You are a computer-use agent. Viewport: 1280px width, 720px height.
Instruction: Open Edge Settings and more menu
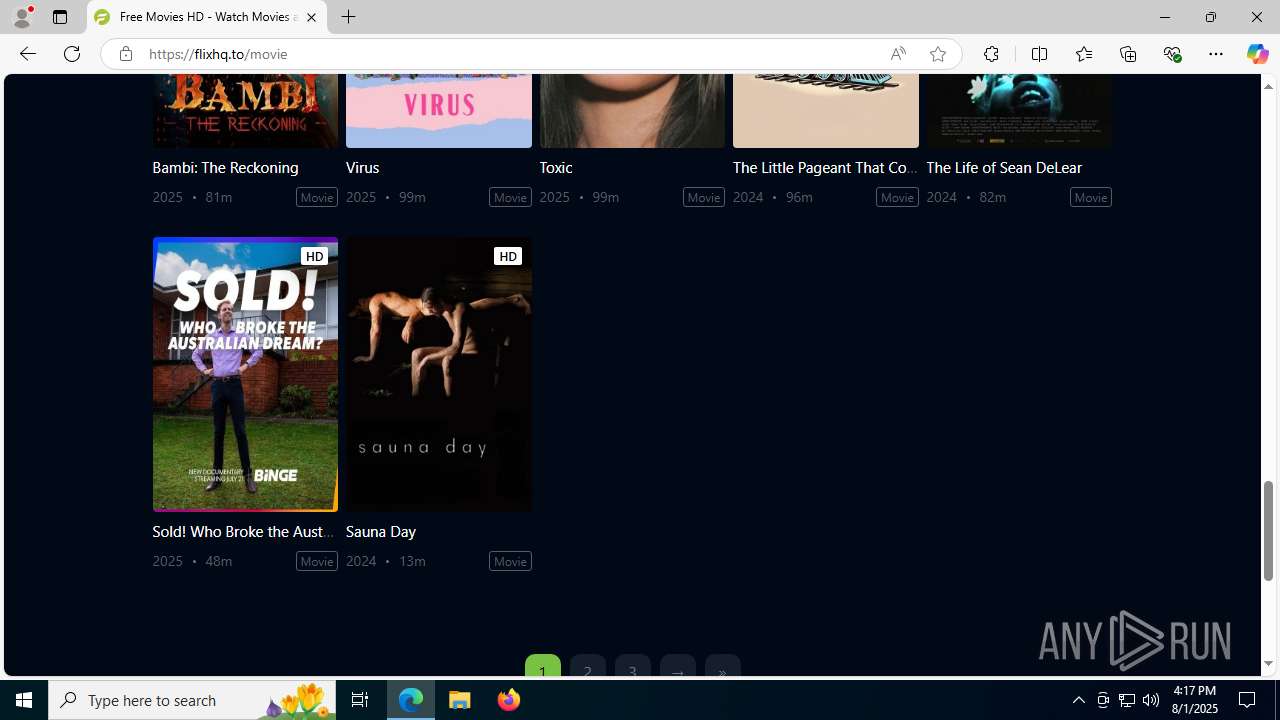[1216, 54]
